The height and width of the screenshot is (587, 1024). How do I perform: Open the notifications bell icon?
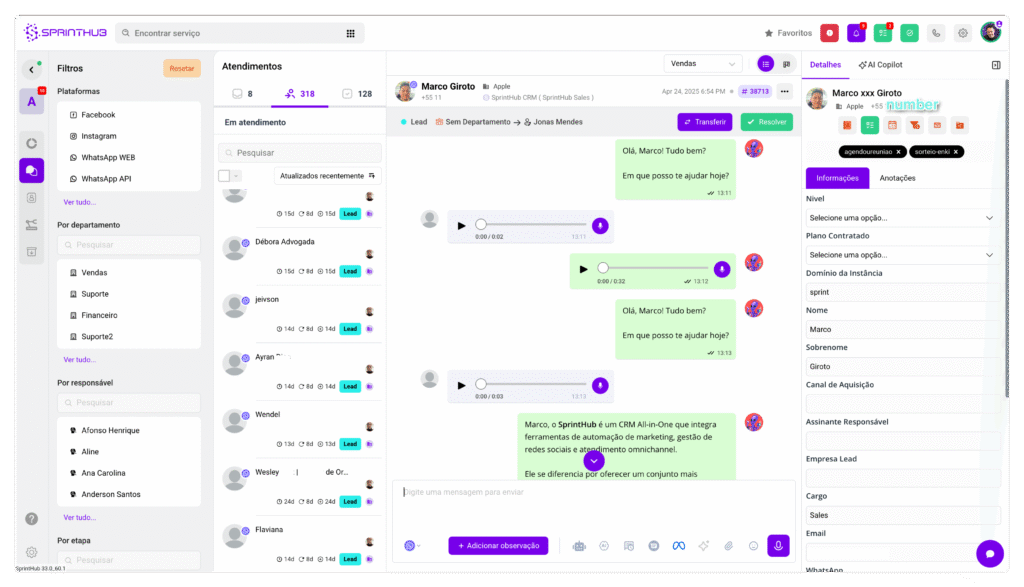pos(856,33)
